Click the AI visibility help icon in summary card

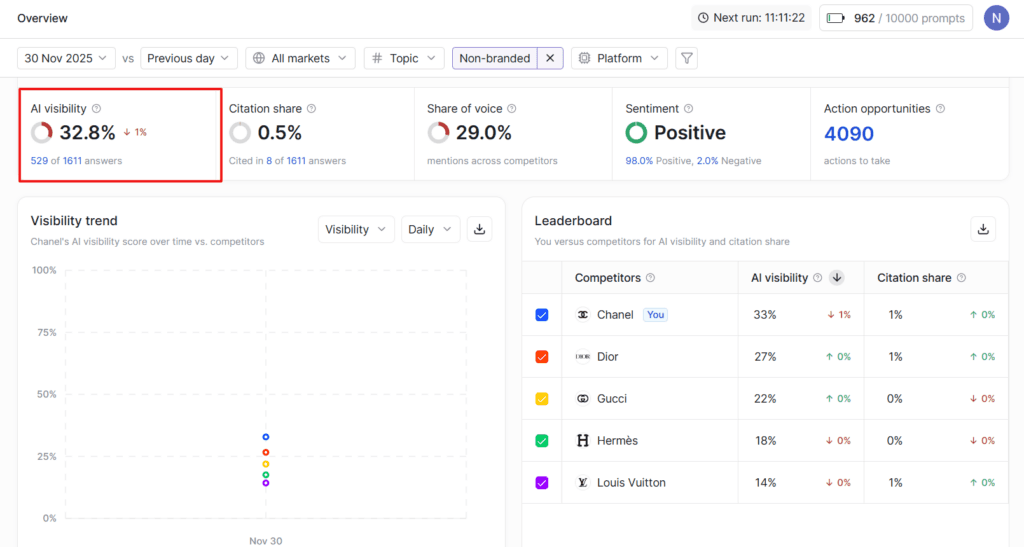point(97,108)
